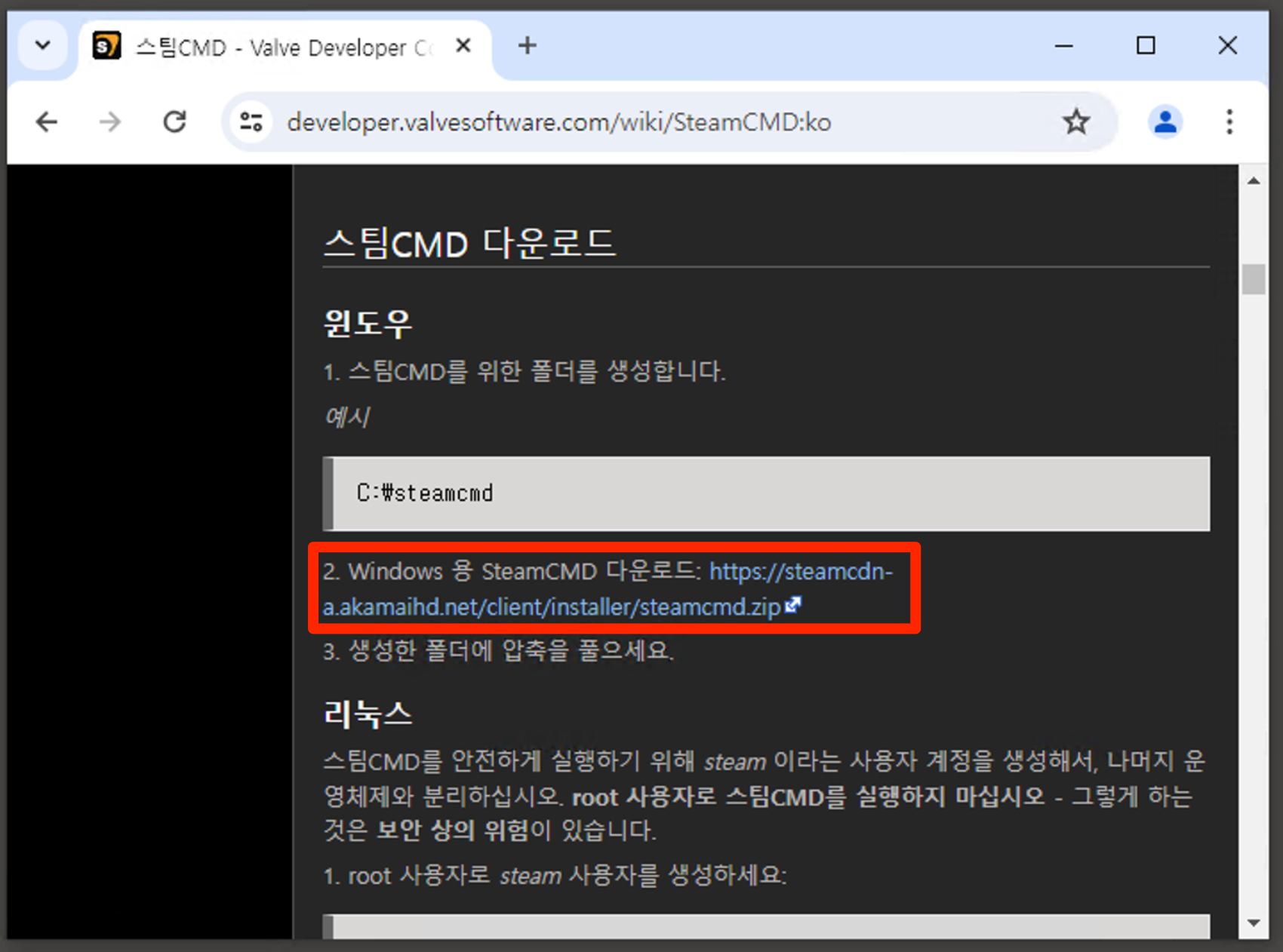Click the vertical scrollbar thumb
This screenshot has width=1283, height=952.
pyautogui.click(x=1254, y=279)
